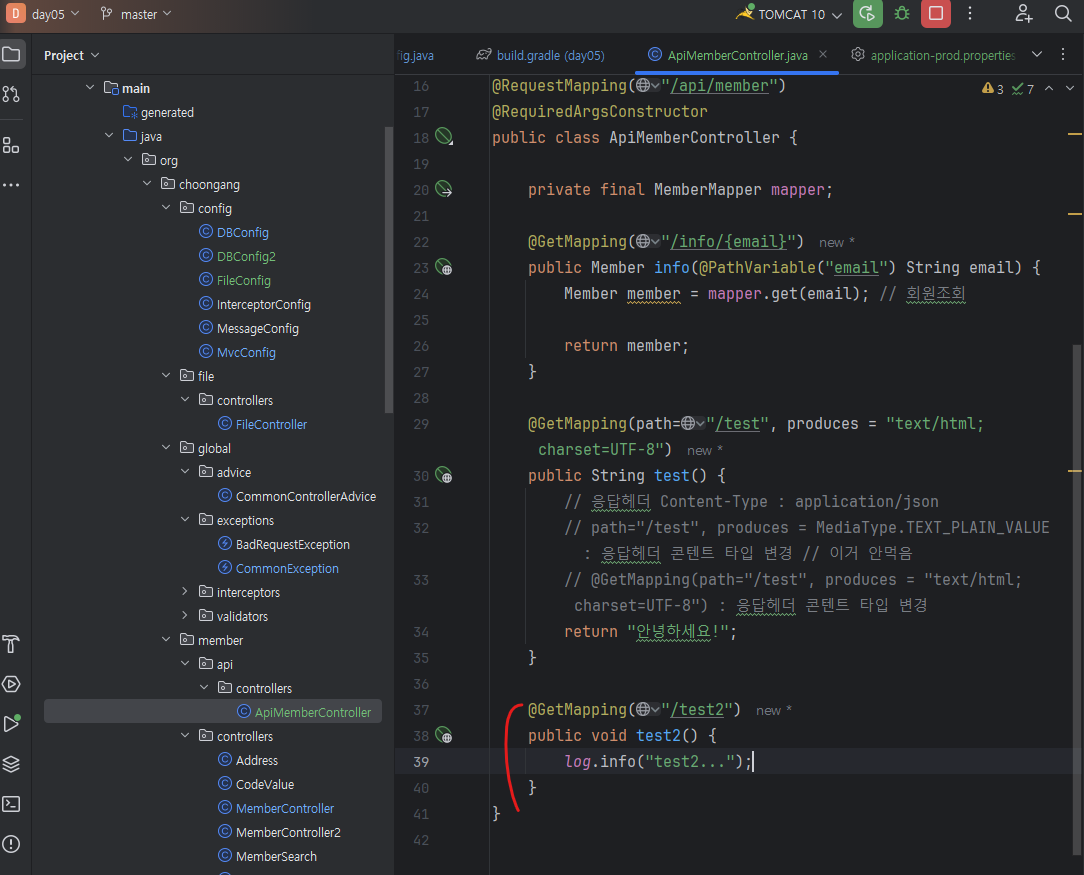Open the Services tool window icon
The width and height of the screenshot is (1084, 875).
[11, 684]
